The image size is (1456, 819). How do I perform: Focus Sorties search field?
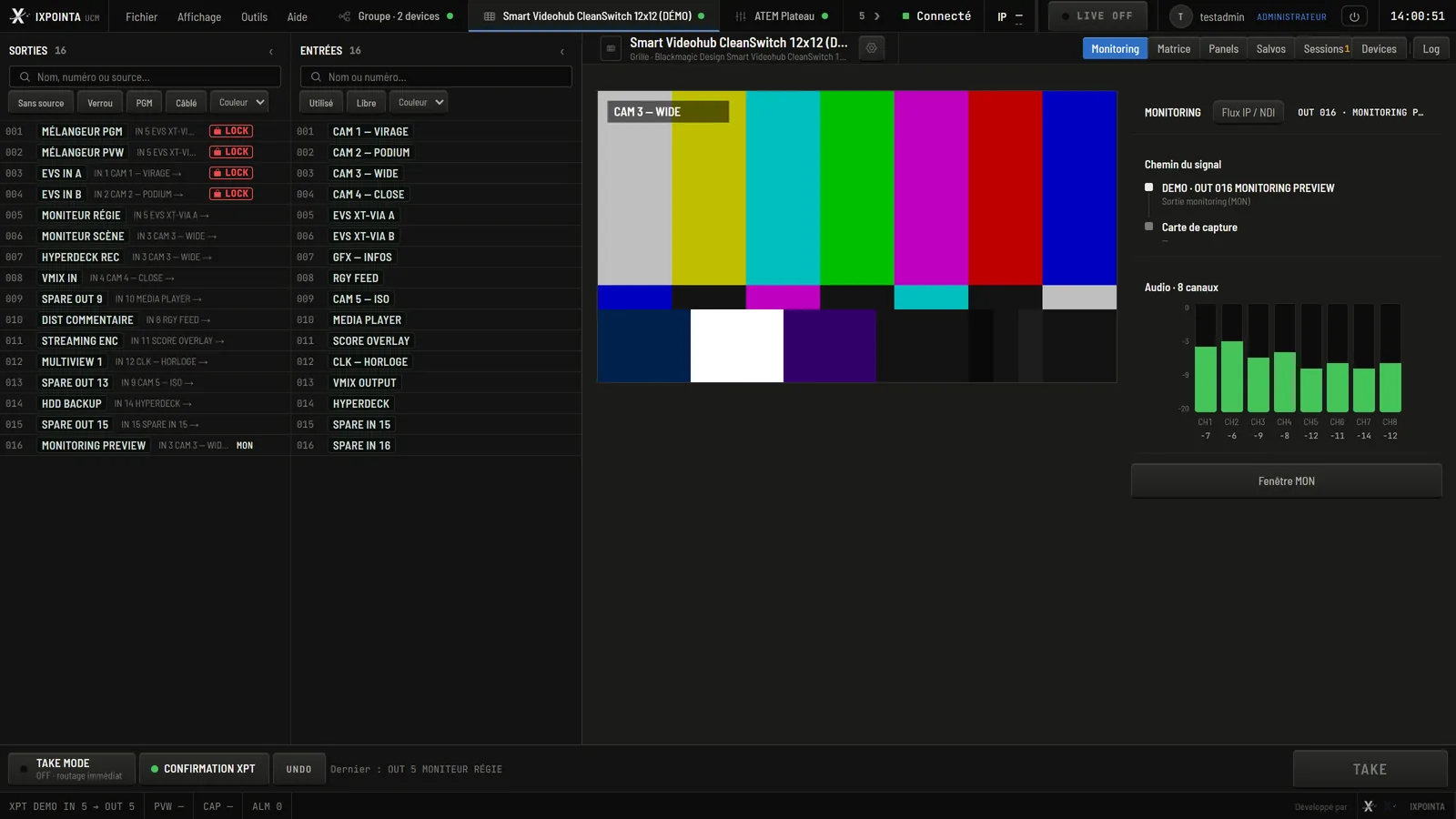coord(145,77)
